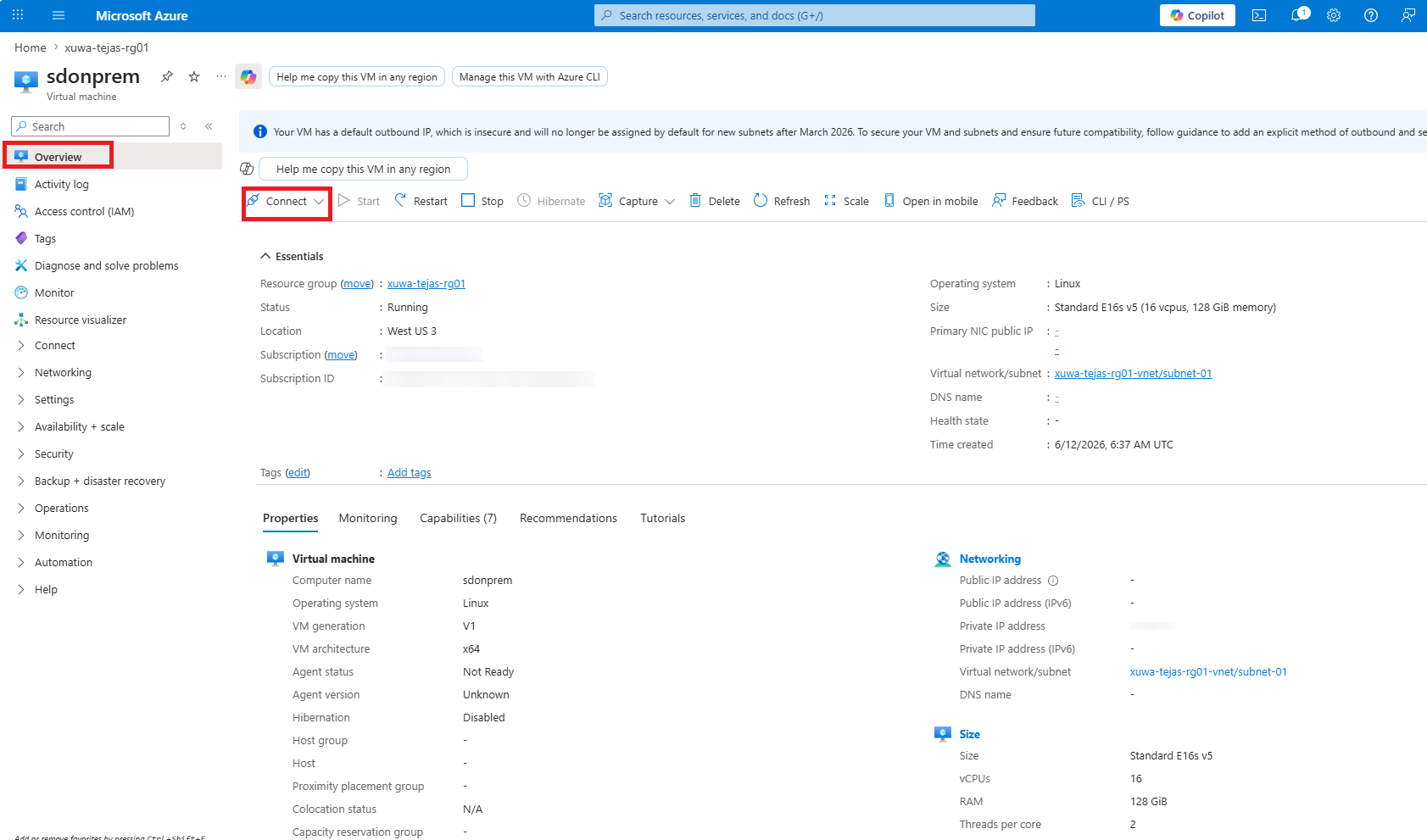1427x840 pixels.
Task: Open the notifications bell
Action: click(x=1297, y=15)
